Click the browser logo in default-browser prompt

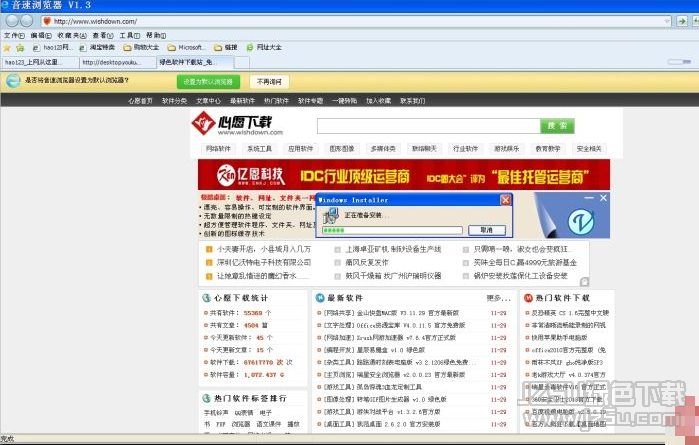(x=13, y=81)
